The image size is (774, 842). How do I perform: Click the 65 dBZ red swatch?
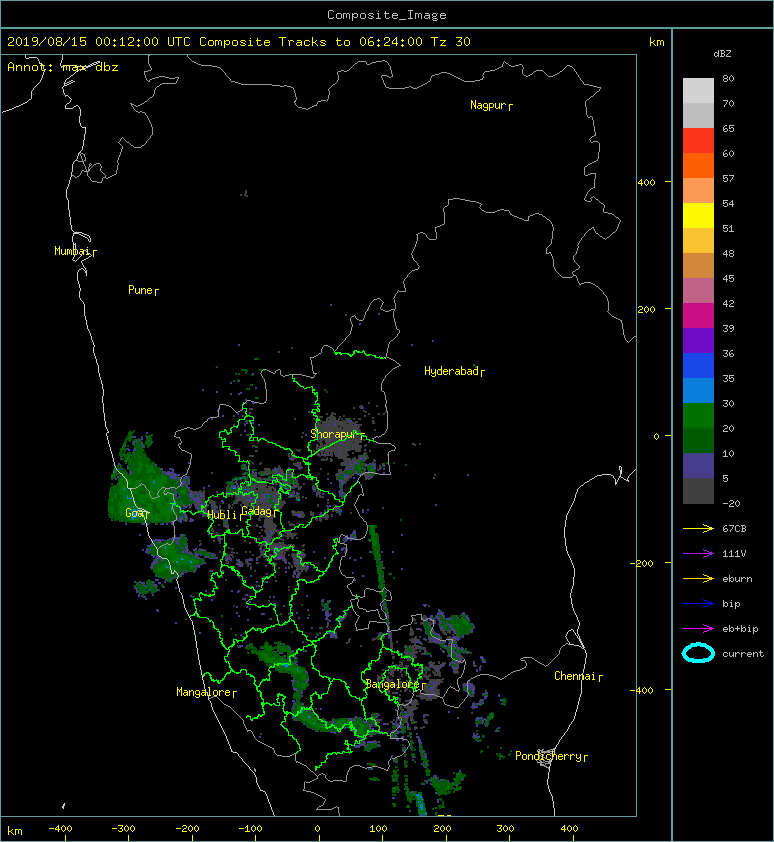(x=698, y=140)
